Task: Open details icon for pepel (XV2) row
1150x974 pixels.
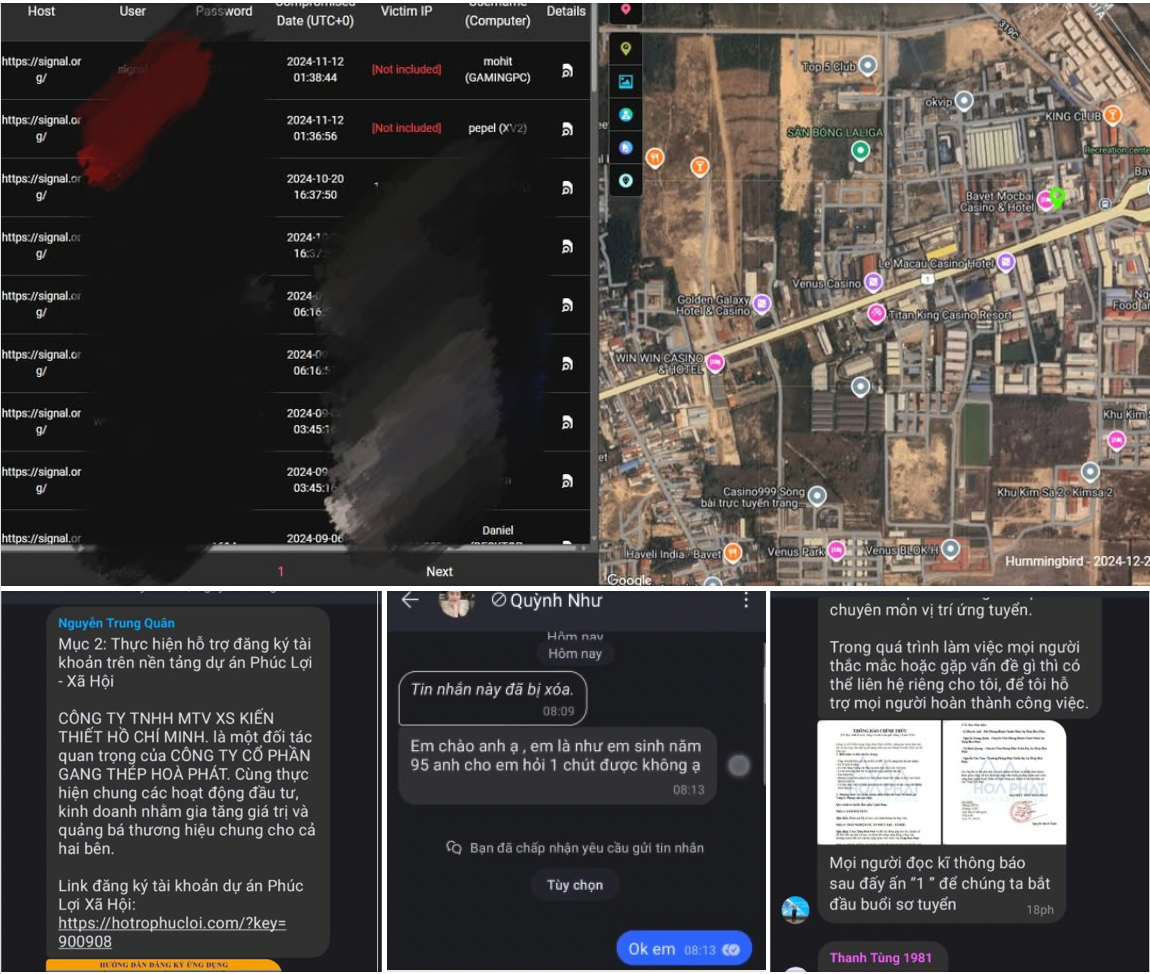Action: point(566,129)
